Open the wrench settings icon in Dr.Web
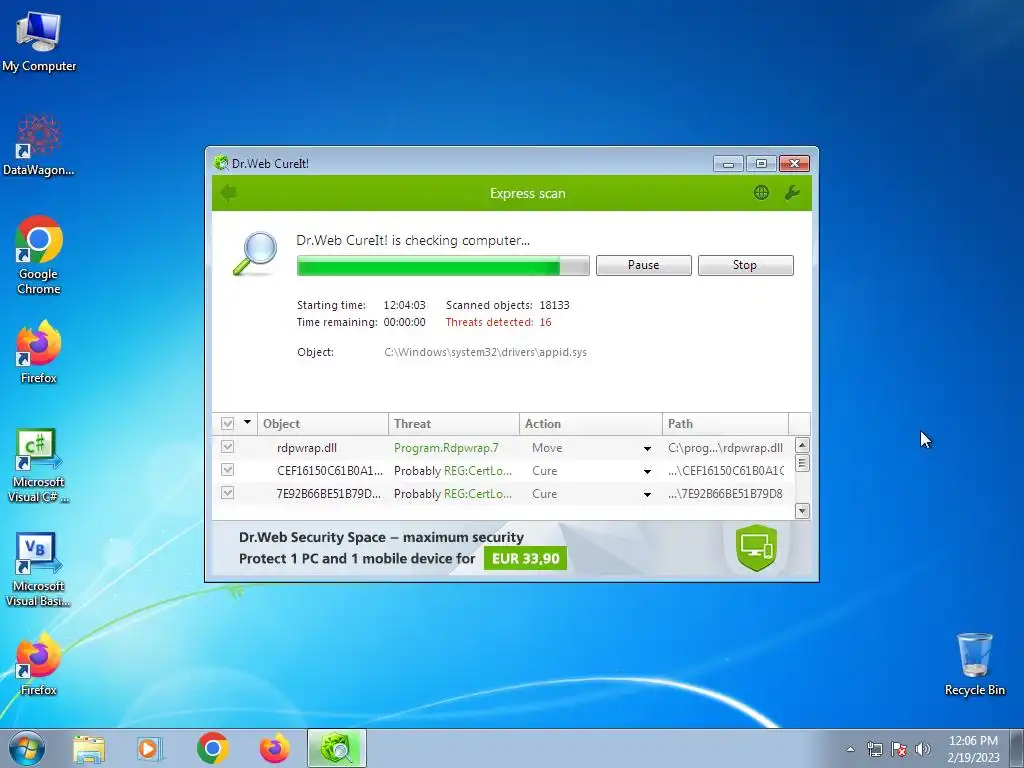1024x768 pixels. 792,193
